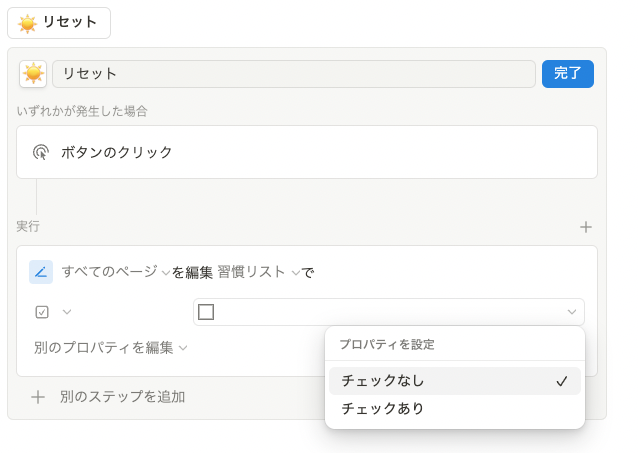This screenshot has height=453, width=638.
Task: Click the blue pencil edit action icon
Action: pos(41,272)
